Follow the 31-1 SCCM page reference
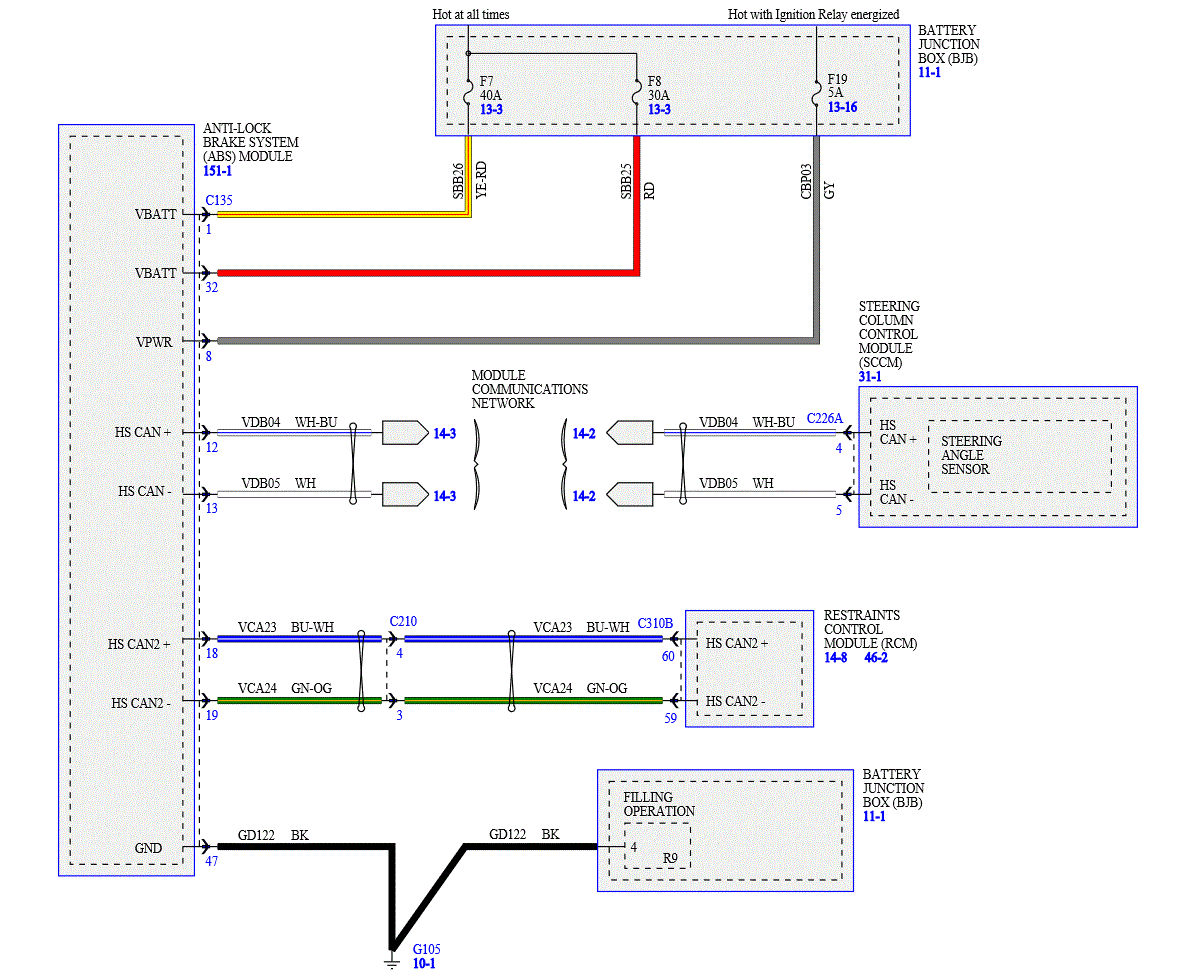The height and width of the screenshot is (977, 1195). (x=870, y=376)
